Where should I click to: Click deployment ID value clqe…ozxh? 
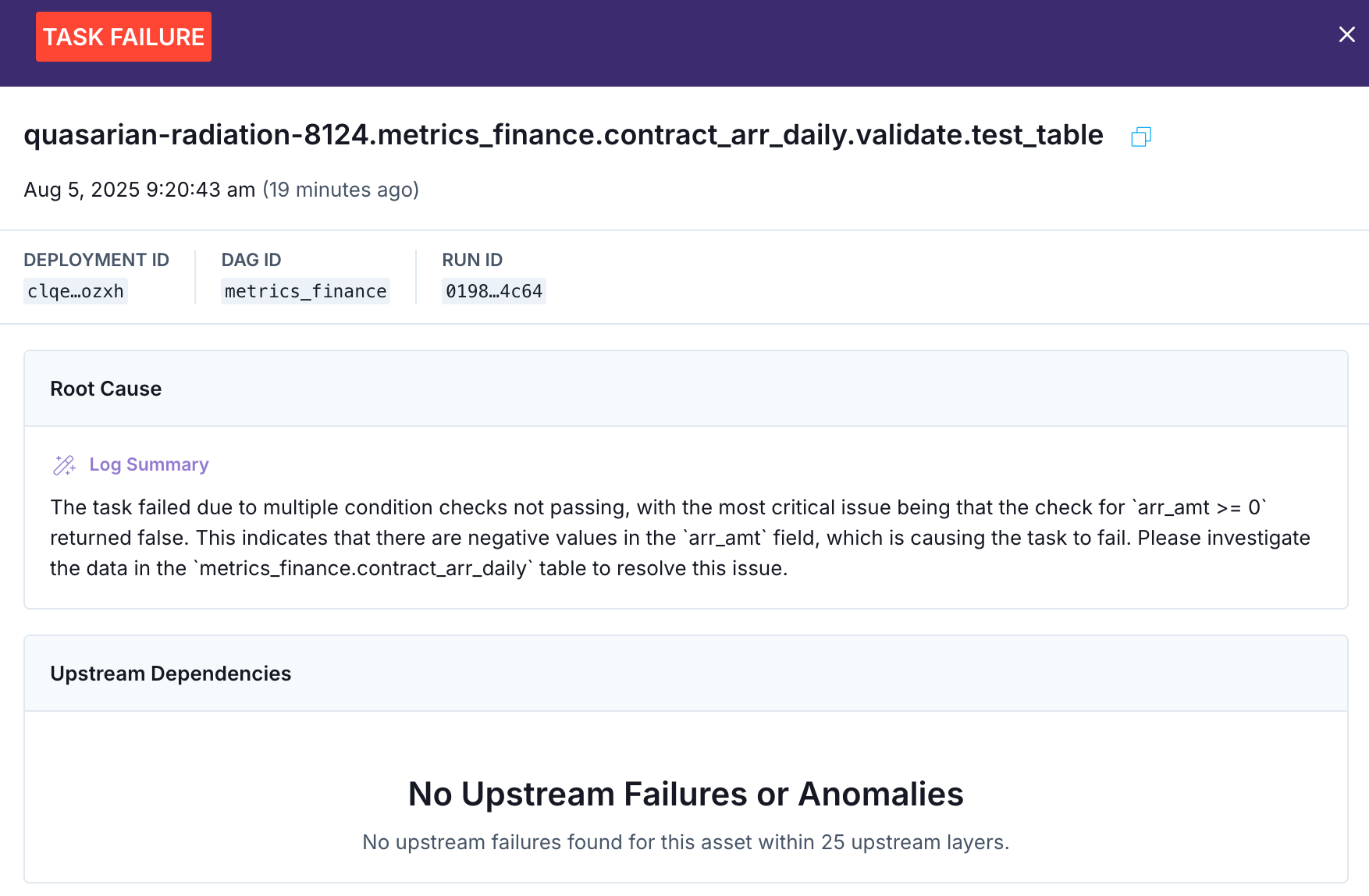tap(76, 291)
